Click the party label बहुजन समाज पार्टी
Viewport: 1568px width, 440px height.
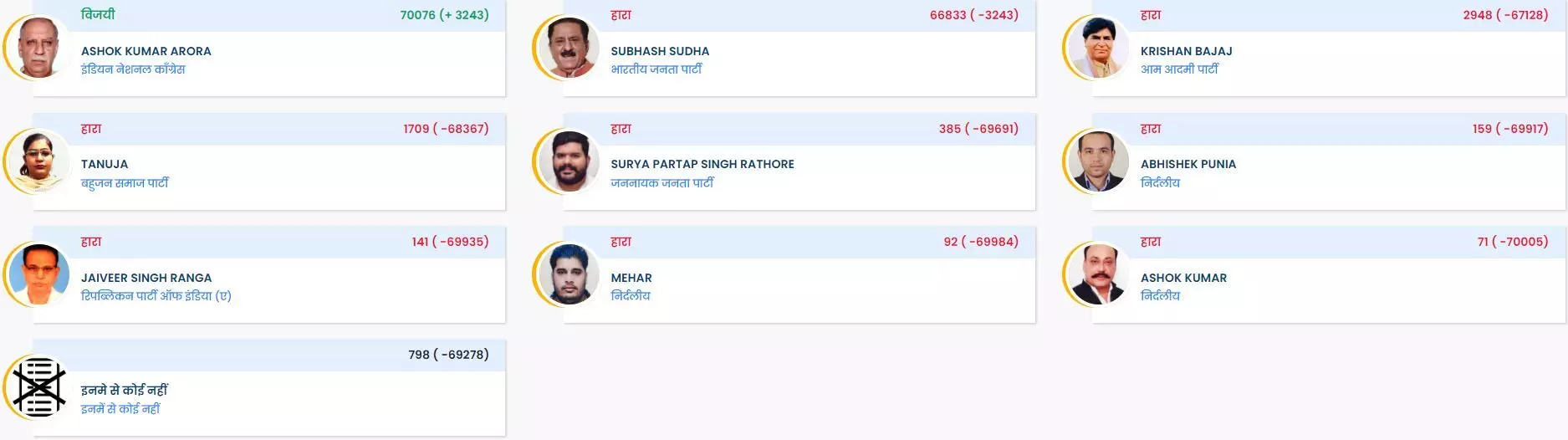click(125, 182)
